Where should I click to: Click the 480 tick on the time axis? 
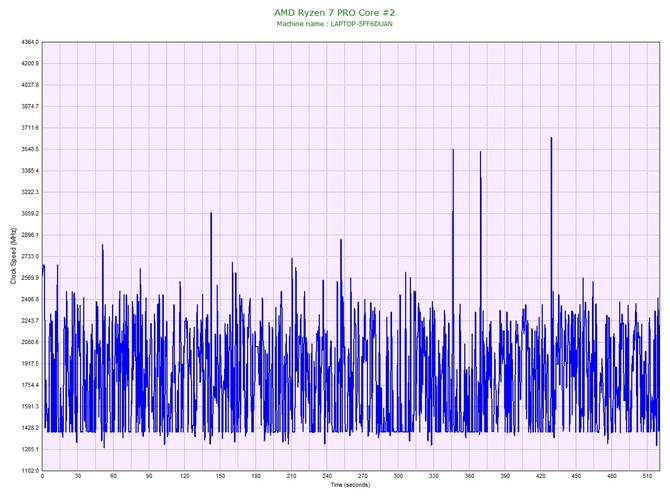tap(612, 476)
